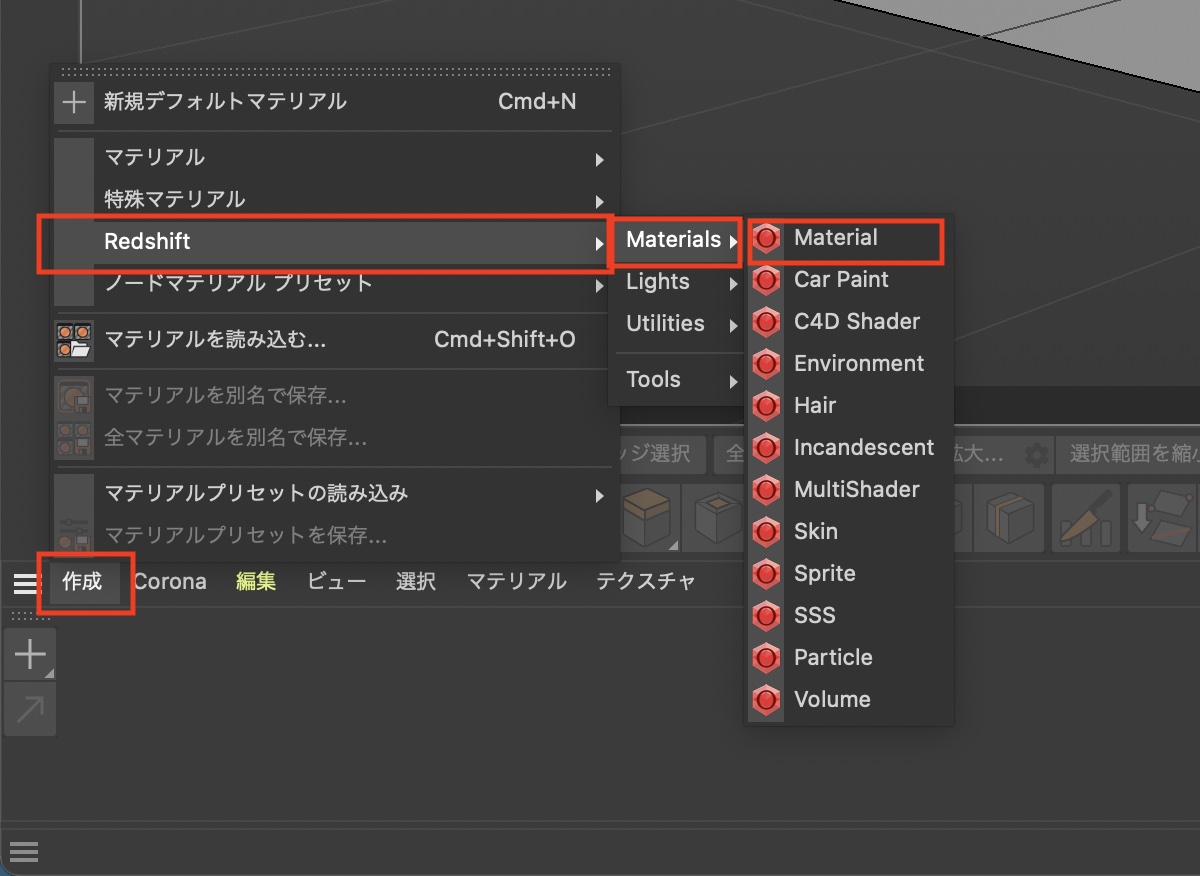Open the 編集 menu

coord(256,582)
